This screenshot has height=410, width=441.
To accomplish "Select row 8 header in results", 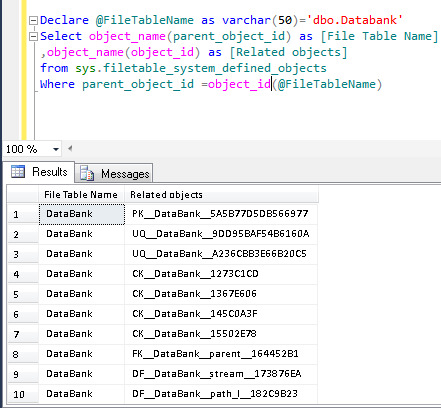I will [x=23, y=354].
